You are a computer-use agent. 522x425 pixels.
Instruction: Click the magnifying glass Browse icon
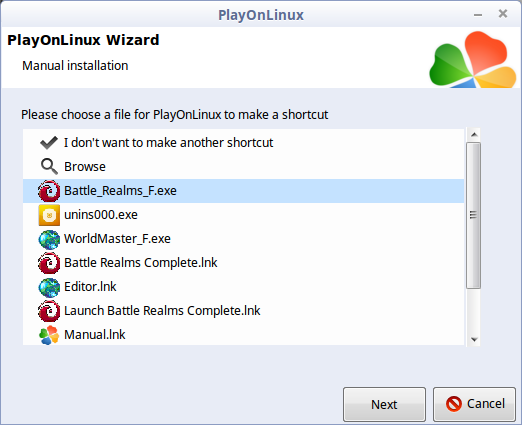pos(49,166)
